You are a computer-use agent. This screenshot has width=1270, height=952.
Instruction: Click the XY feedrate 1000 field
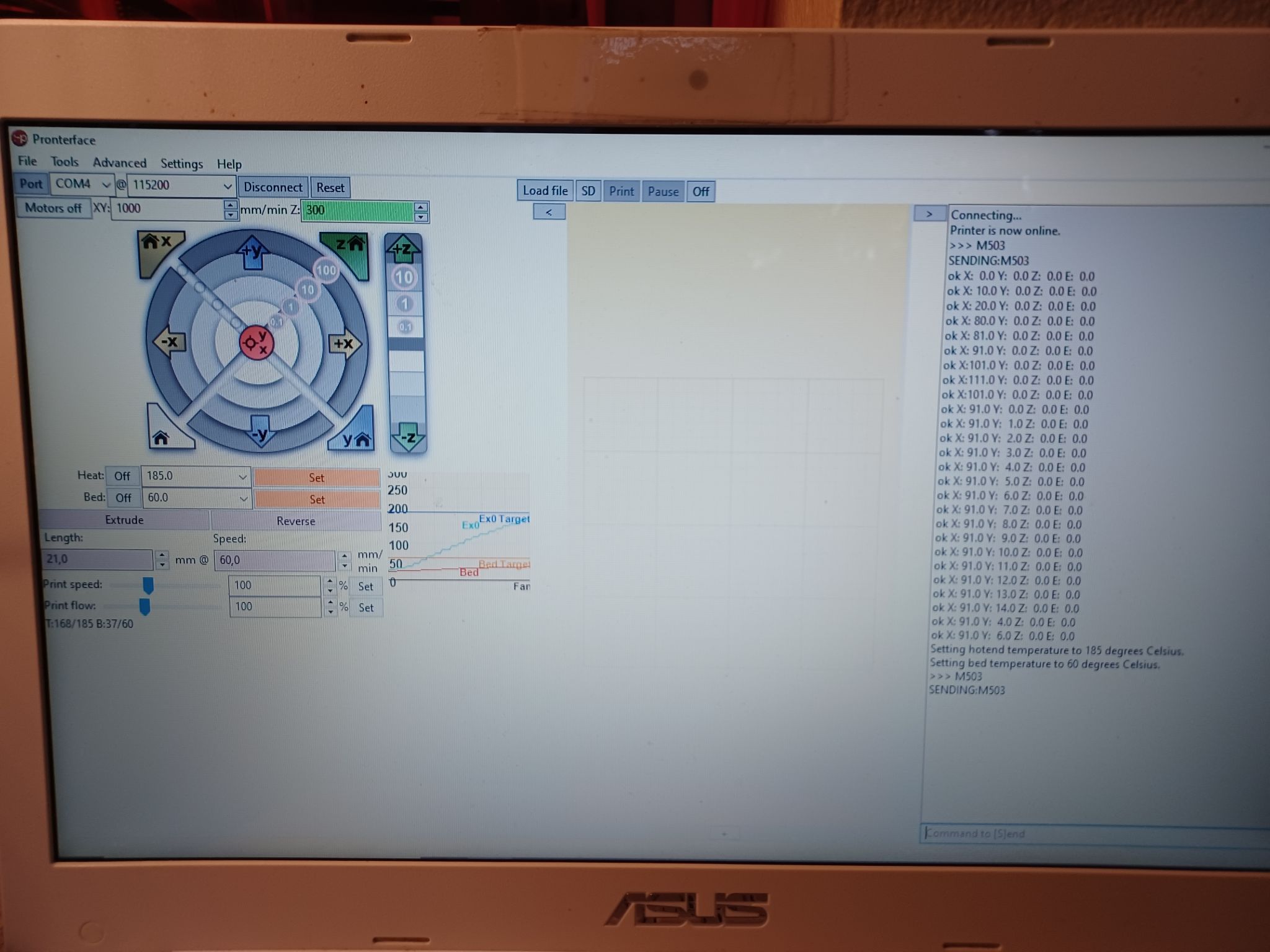point(167,208)
